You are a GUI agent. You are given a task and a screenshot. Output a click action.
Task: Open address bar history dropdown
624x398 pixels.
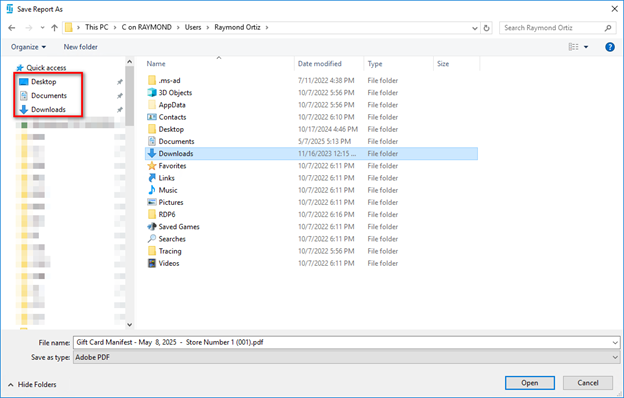click(x=474, y=28)
